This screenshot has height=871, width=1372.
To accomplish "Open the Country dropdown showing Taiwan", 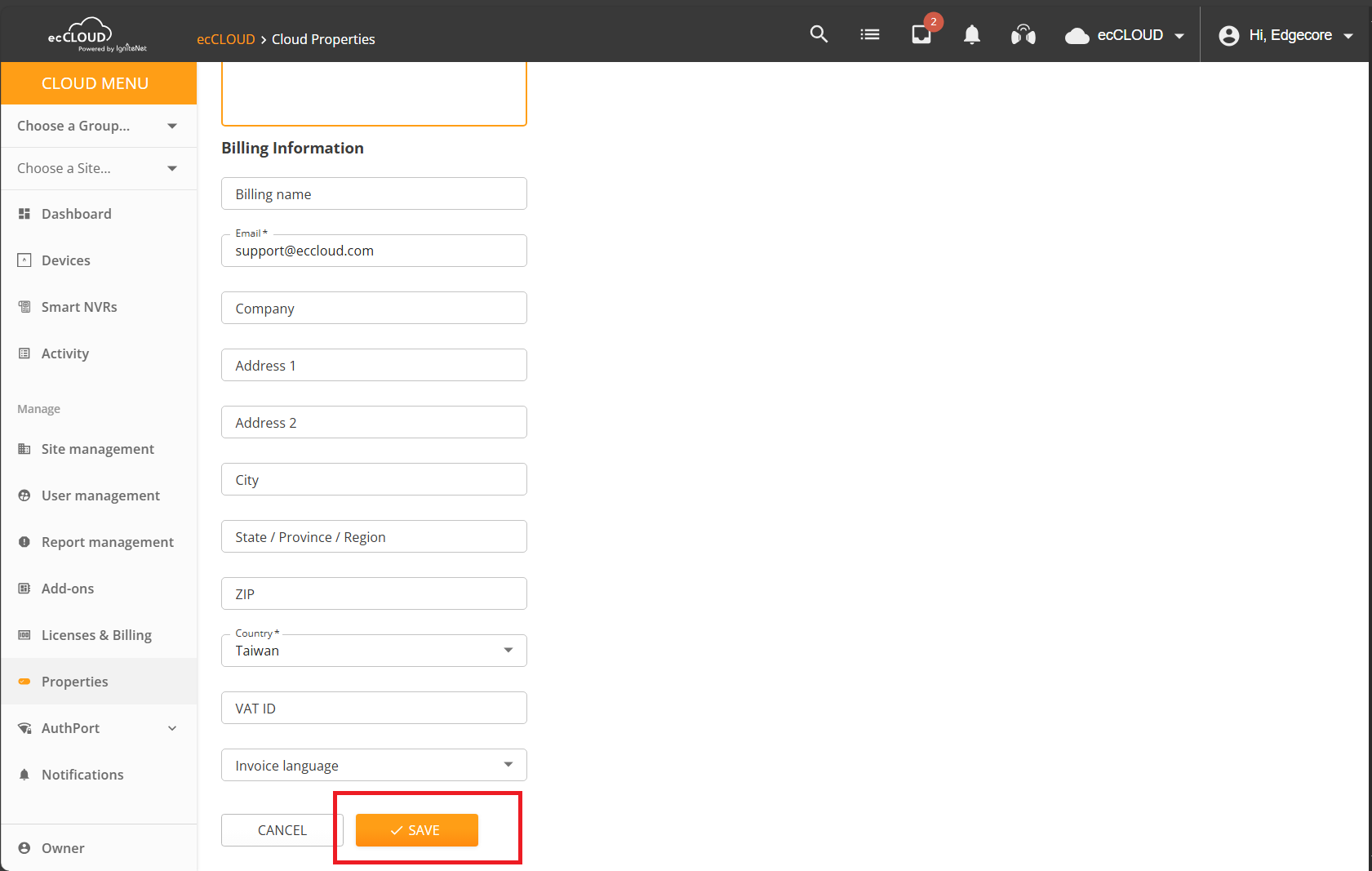I will tap(374, 651).
